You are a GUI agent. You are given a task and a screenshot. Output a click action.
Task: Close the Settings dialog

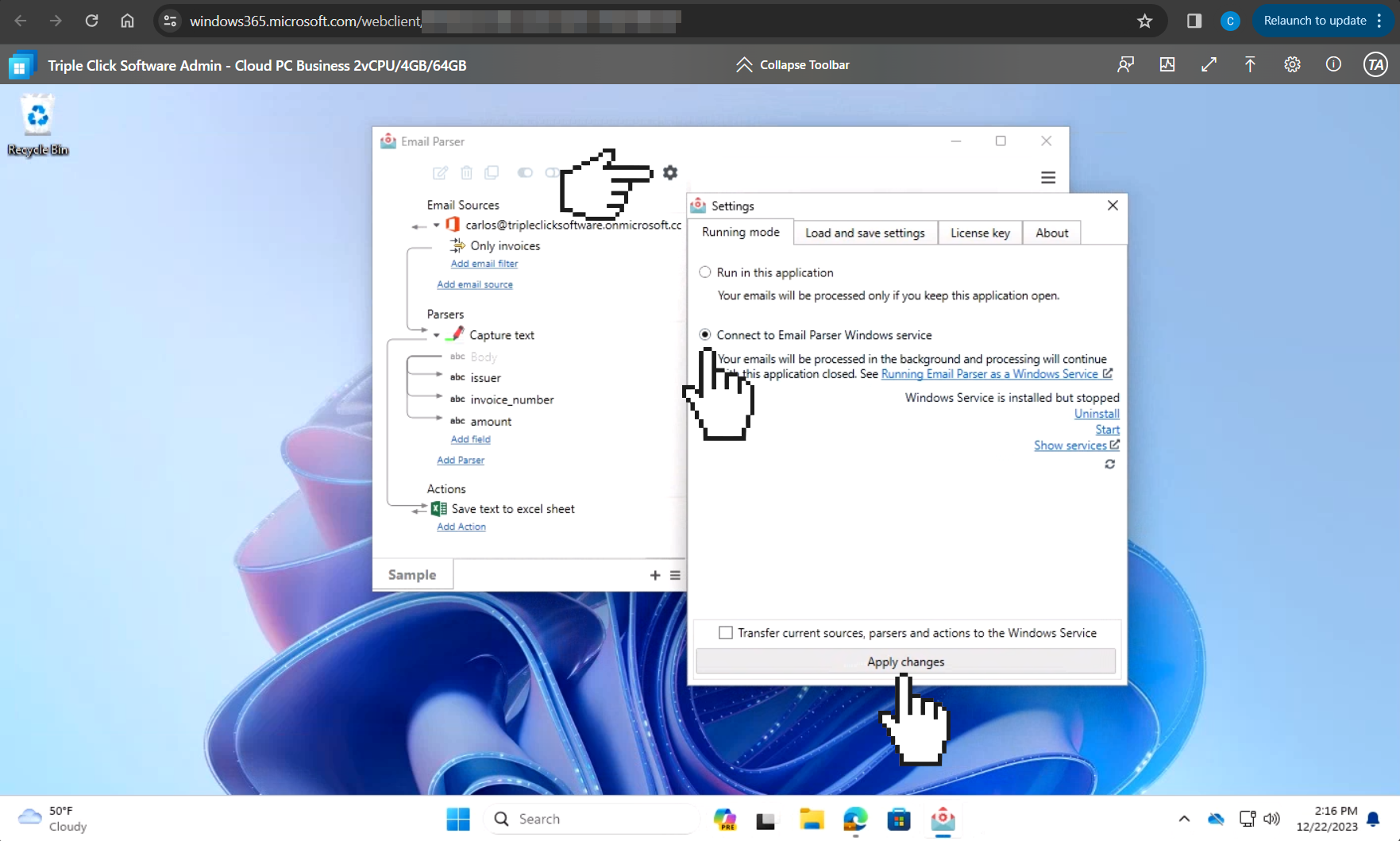(x=1113, y=205)
